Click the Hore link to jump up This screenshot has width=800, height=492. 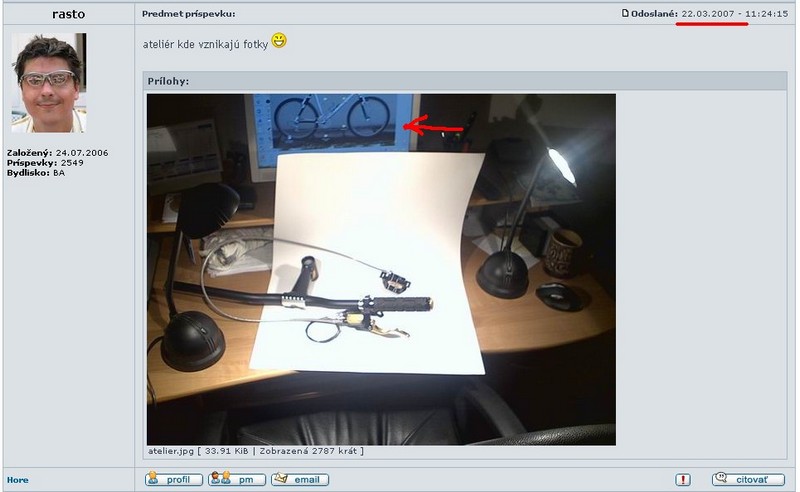coord(18,480)
